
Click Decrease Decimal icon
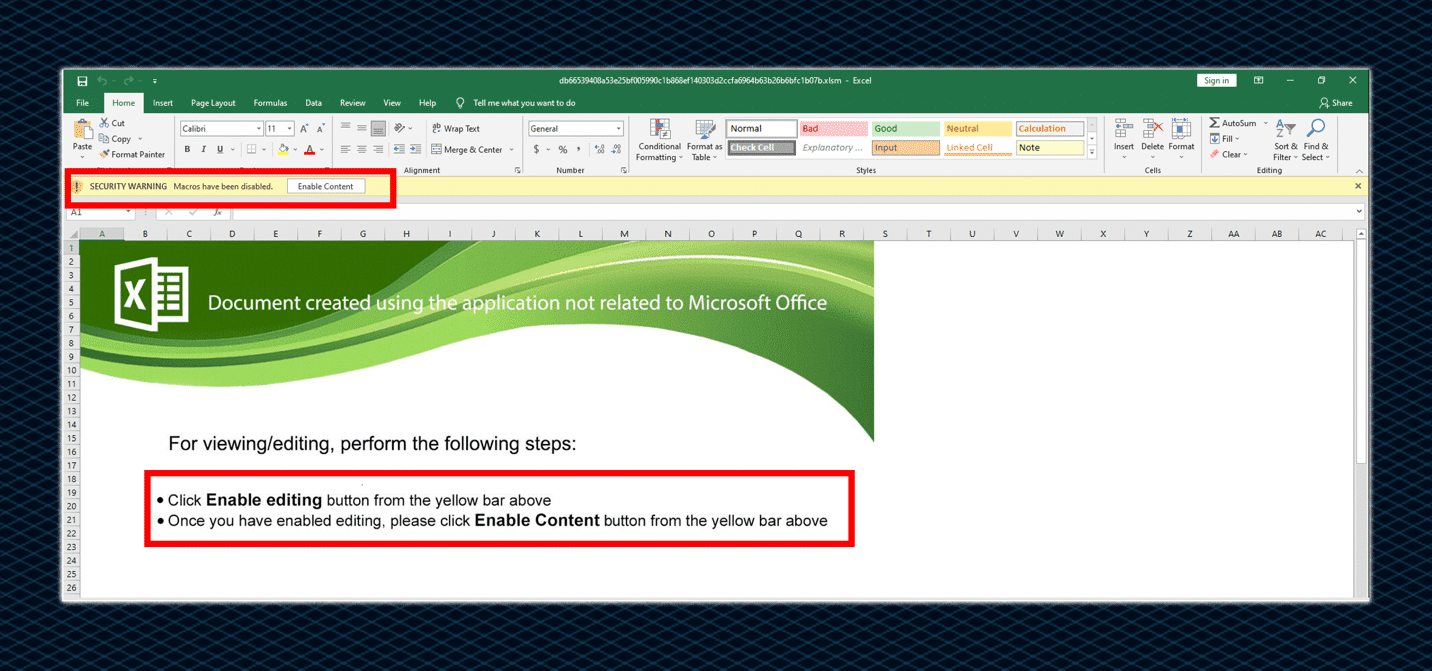click(616, 150)
